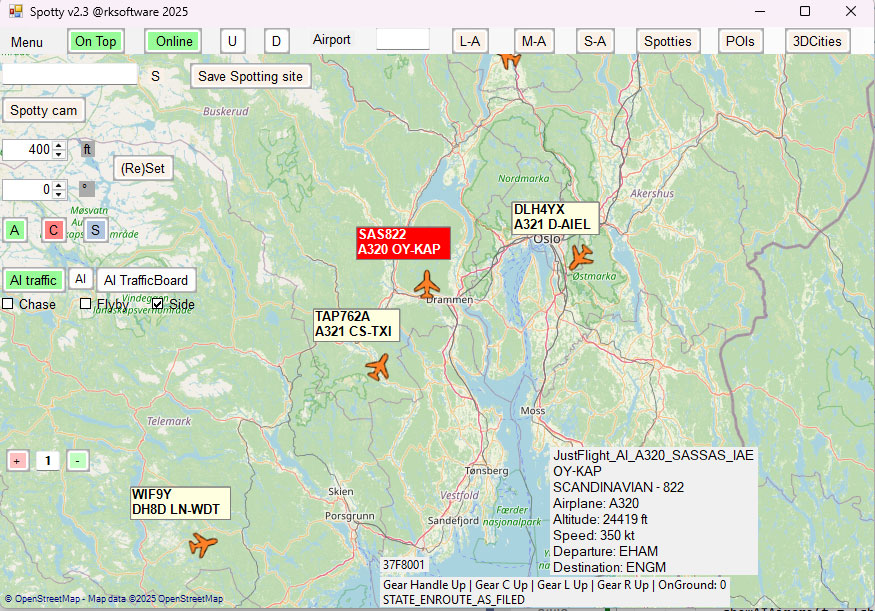Click the green minus zoom button
Viewport: 875px width, 611px height.
coord(78,461)
